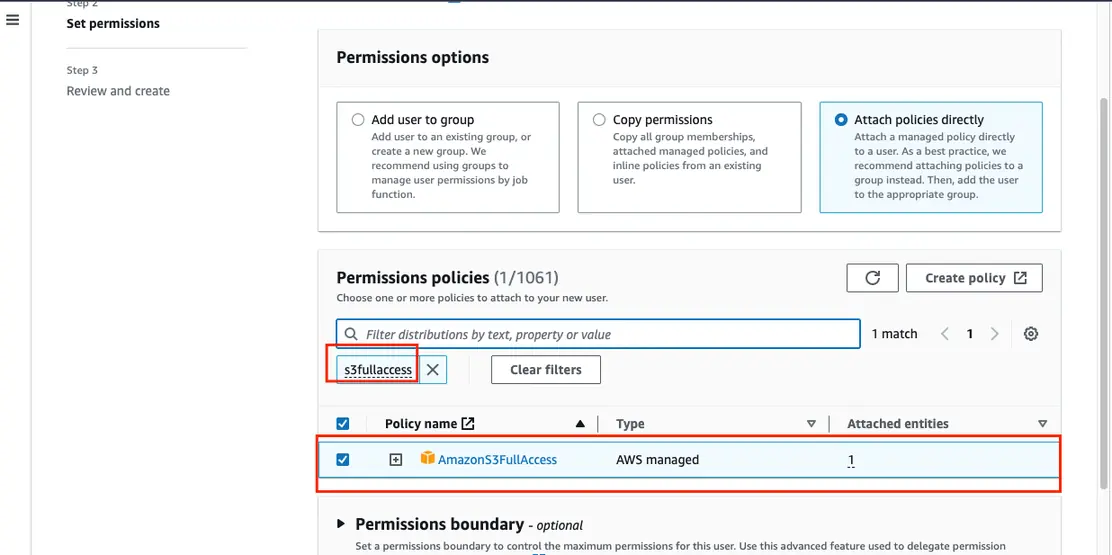Sort by Attached entities column arrow
The image size is (1112, 555).
point(1042,424)
